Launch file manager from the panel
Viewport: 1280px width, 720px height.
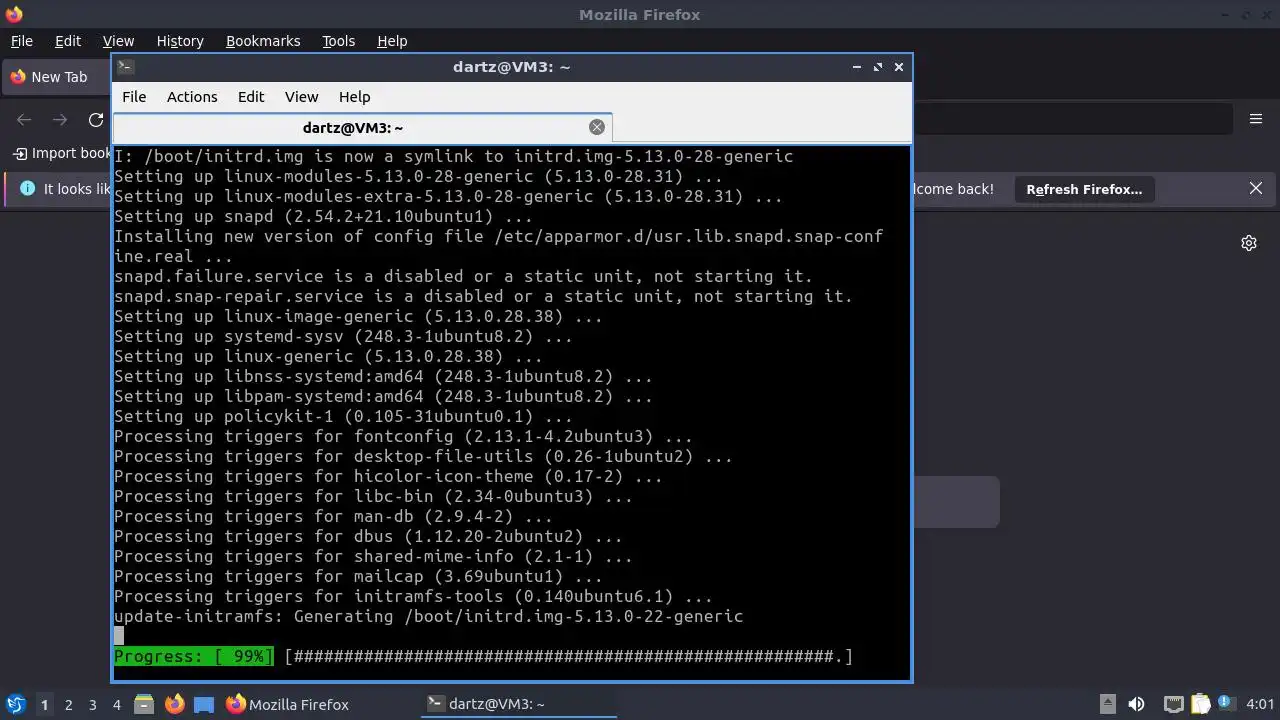(144, 704)
